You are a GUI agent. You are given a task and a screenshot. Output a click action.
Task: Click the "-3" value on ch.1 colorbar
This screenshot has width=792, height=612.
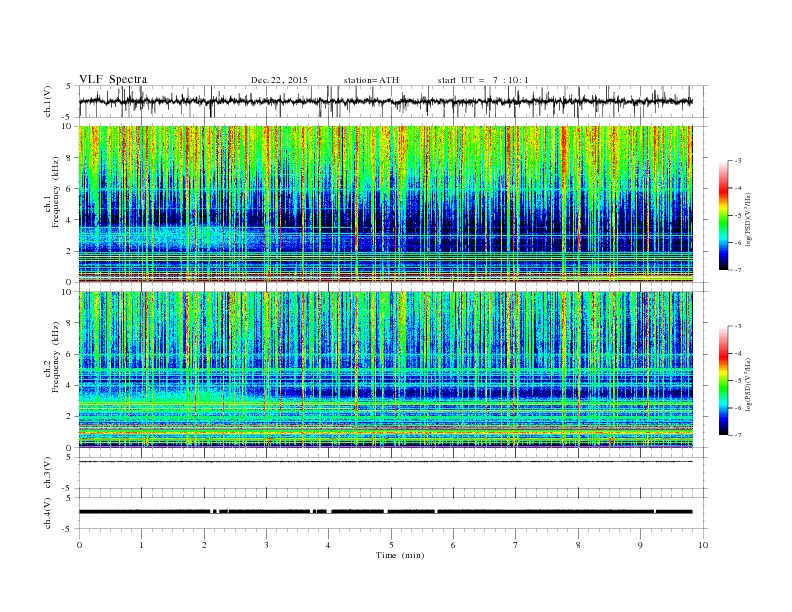(738, 161)
